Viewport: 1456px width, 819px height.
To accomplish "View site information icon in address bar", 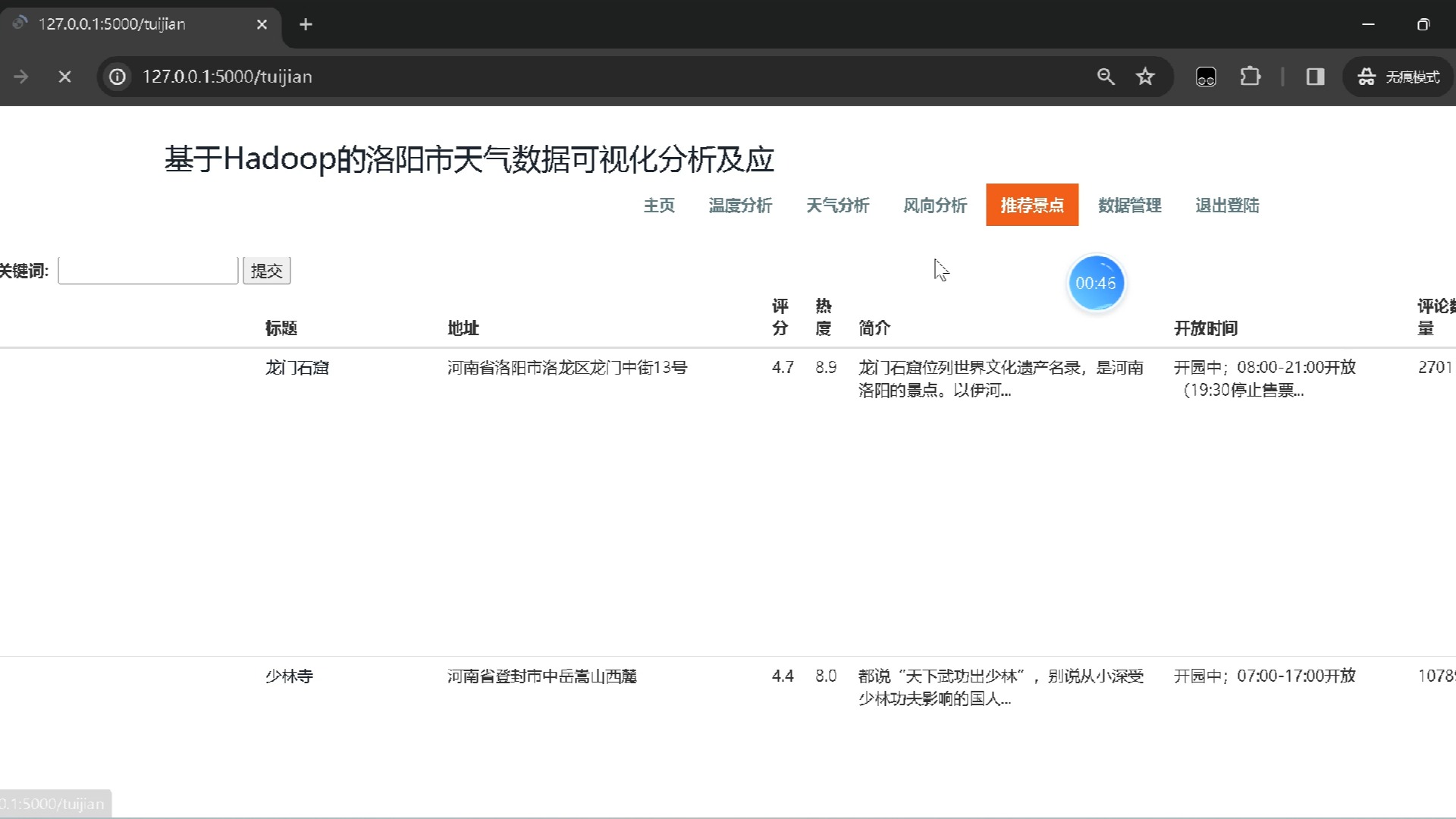I will pyautogui.click(x=118, y=77).
